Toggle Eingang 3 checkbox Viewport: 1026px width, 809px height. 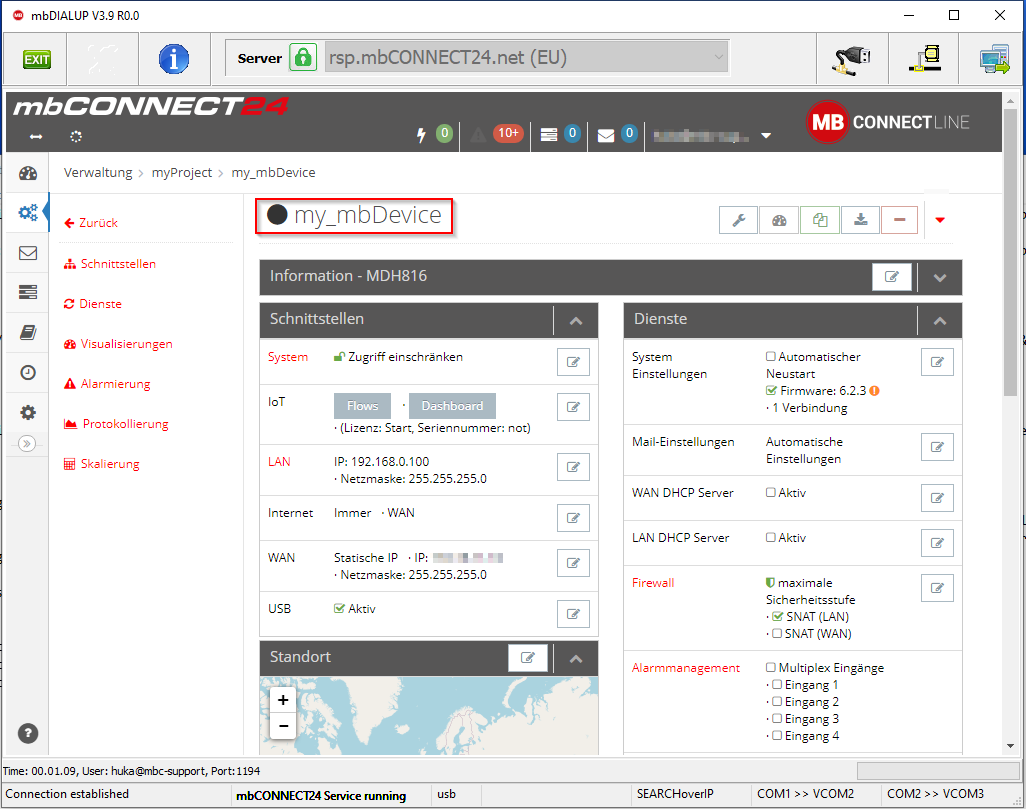tap(777, 719)
